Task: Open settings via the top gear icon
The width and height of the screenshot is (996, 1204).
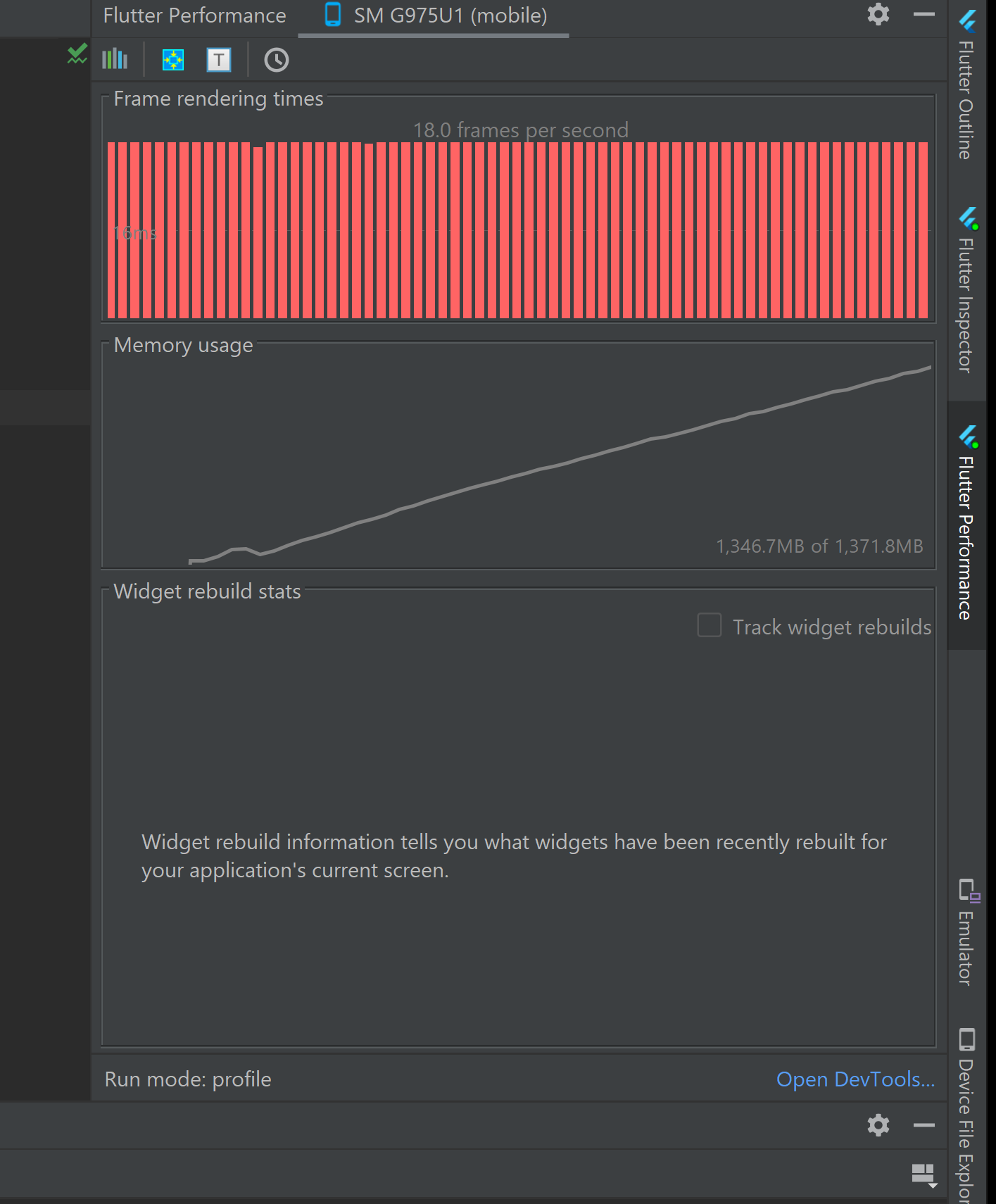Action: click(x=878, y=14)
